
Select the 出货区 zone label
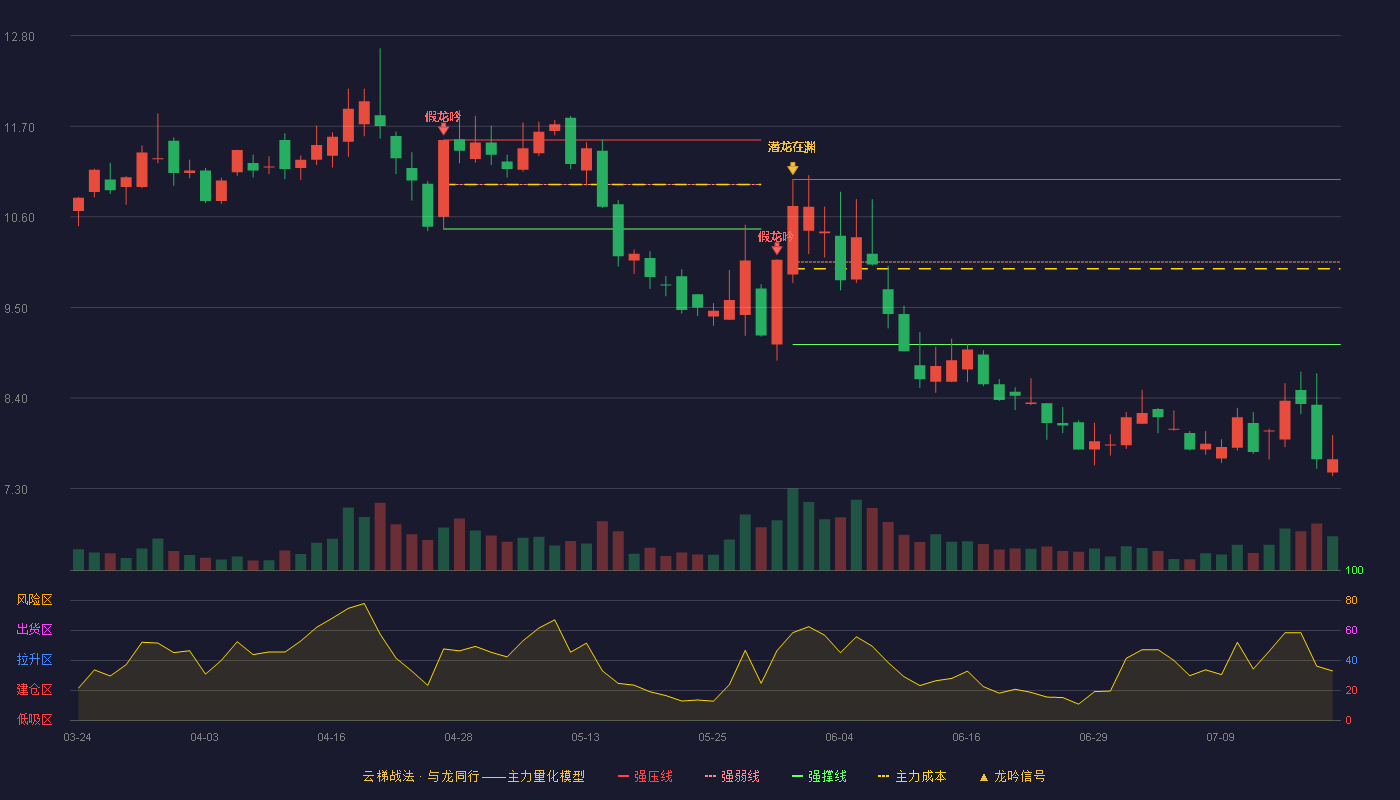[34, 630]
